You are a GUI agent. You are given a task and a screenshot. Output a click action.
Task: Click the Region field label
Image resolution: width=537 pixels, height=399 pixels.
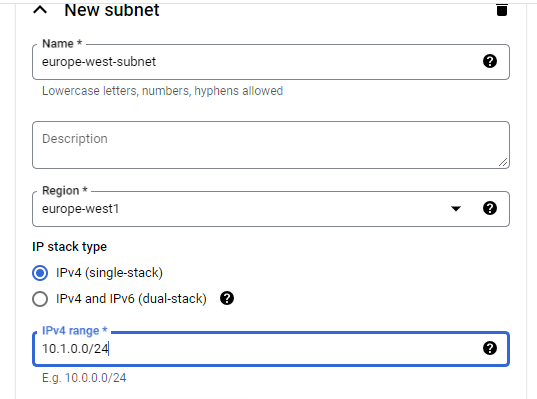[x=65, y=190]
